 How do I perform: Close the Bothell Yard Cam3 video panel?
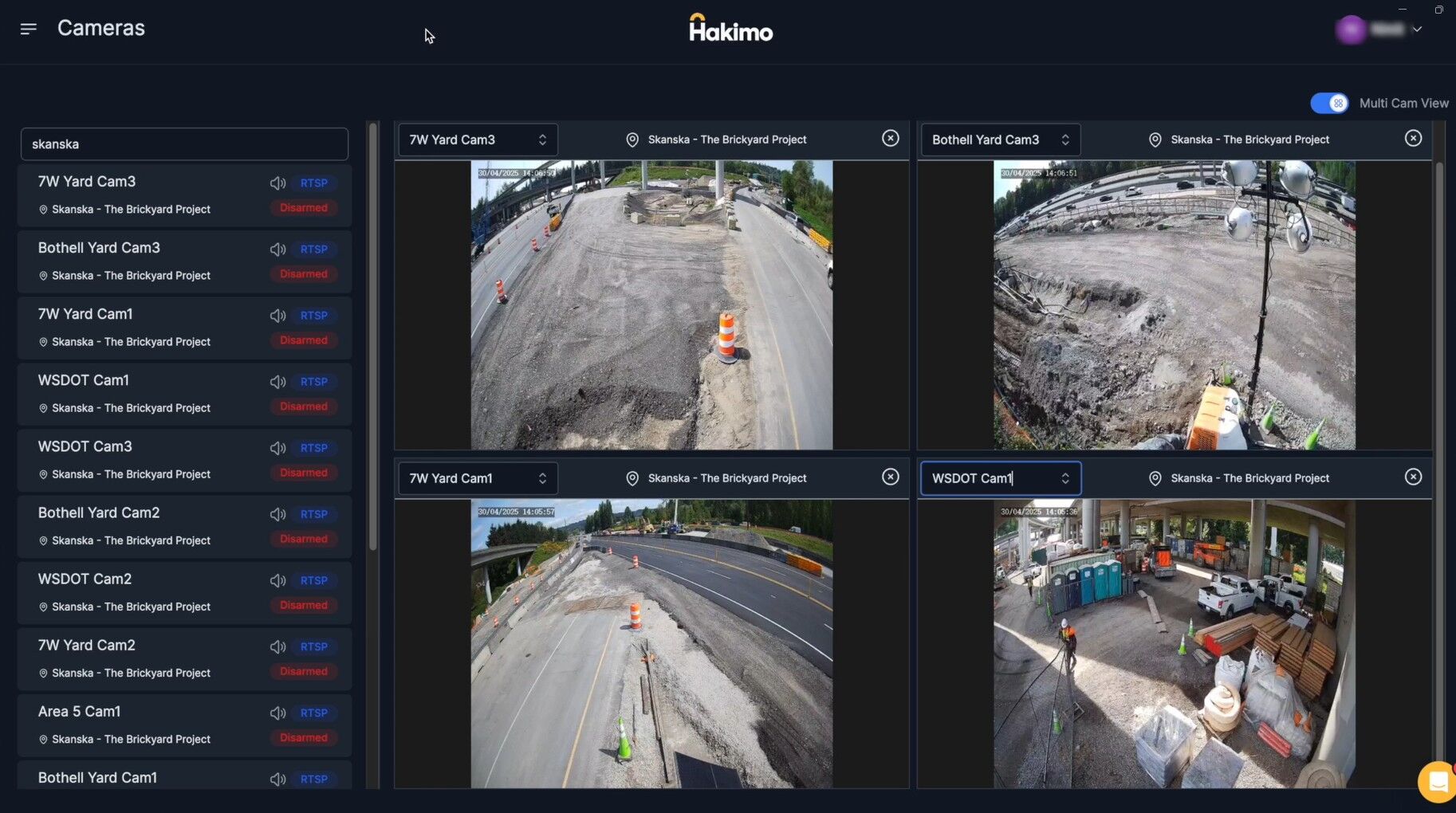point(1412,139)
